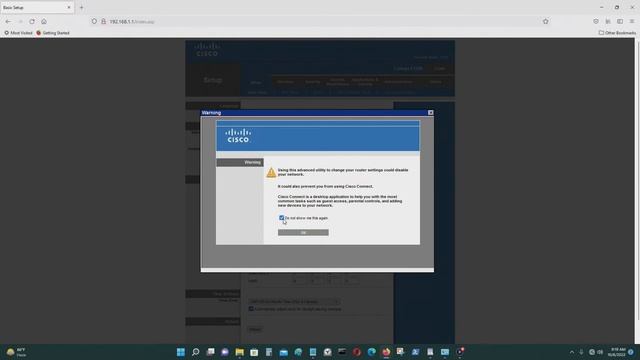Click the padlock site info icon
The height and width of the screenshot is (360, 640).
point(103,21)
